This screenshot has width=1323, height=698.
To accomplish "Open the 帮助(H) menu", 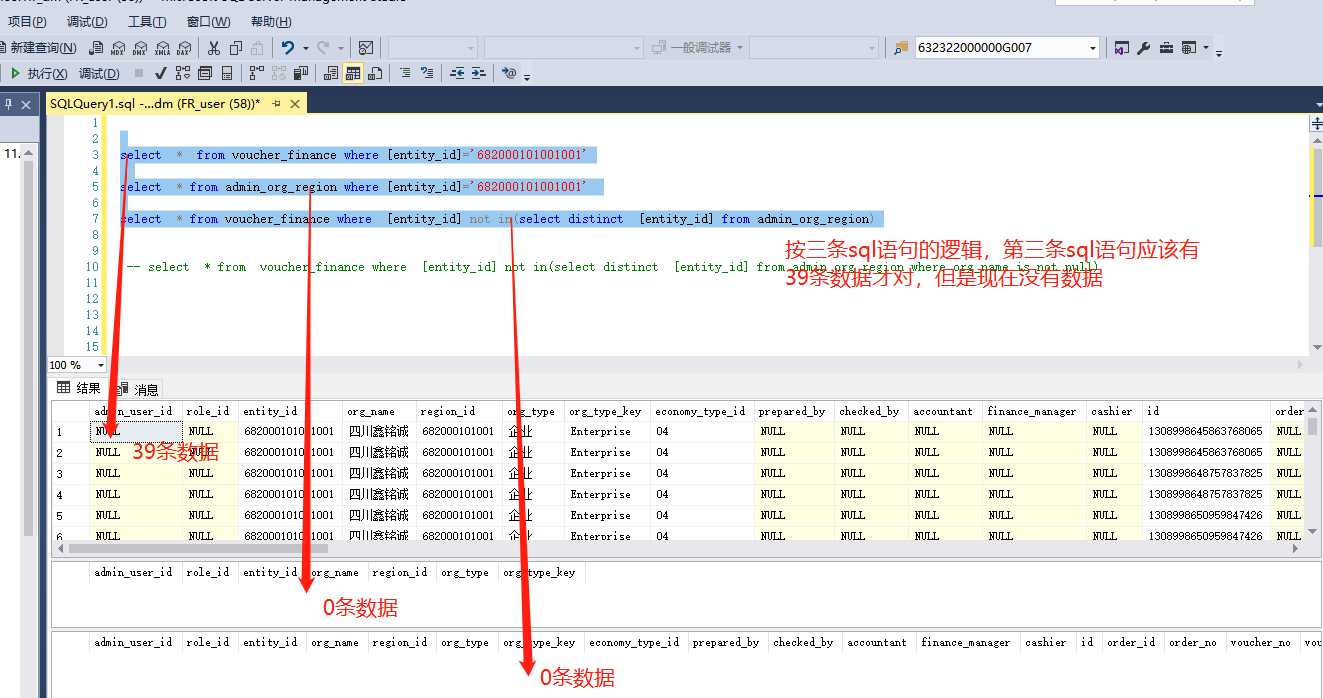I will pyautogui.click(x=271, y=22).
